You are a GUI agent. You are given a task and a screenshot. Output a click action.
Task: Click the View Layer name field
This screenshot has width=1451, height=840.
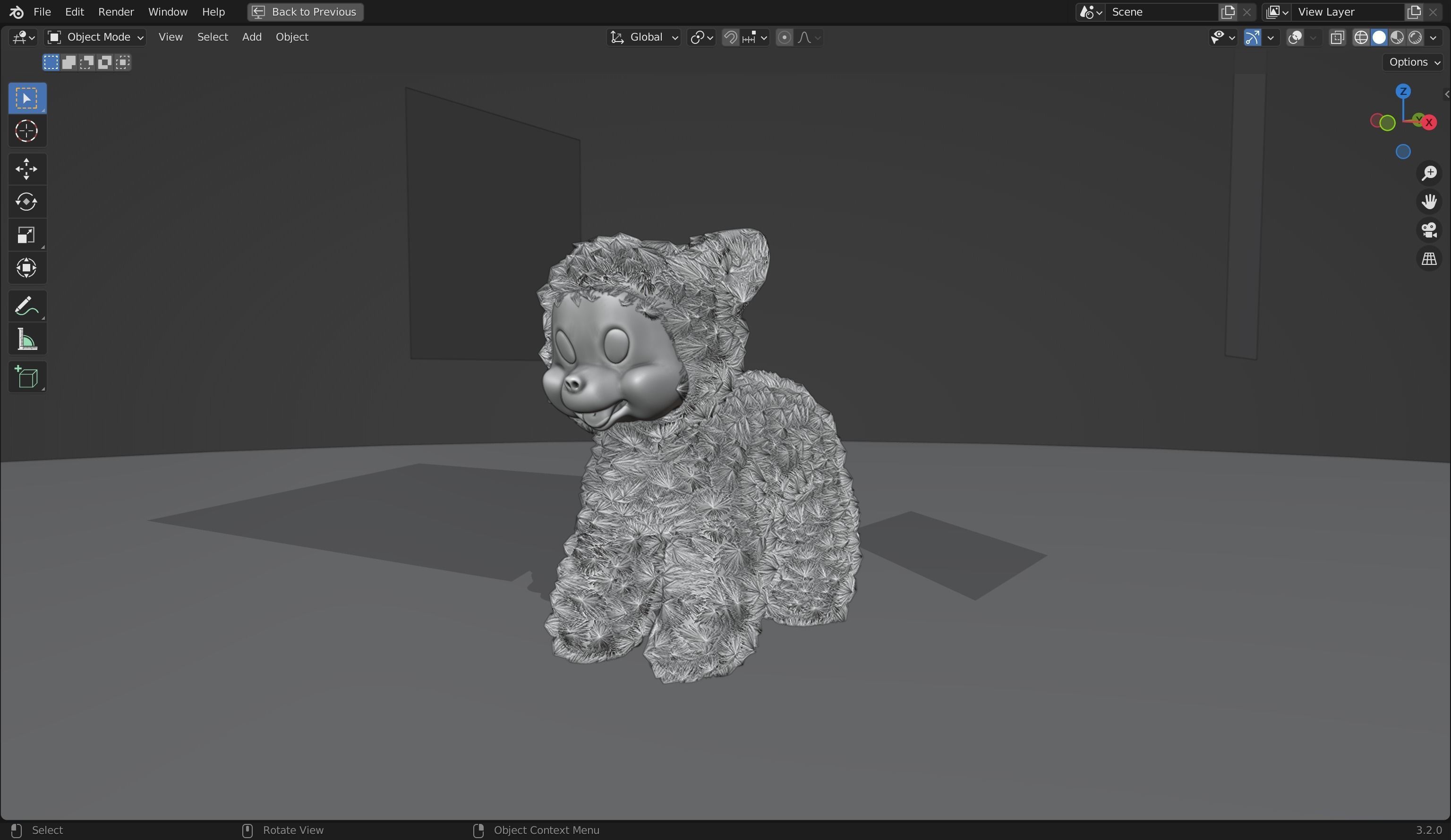(x=1348, y=11)
